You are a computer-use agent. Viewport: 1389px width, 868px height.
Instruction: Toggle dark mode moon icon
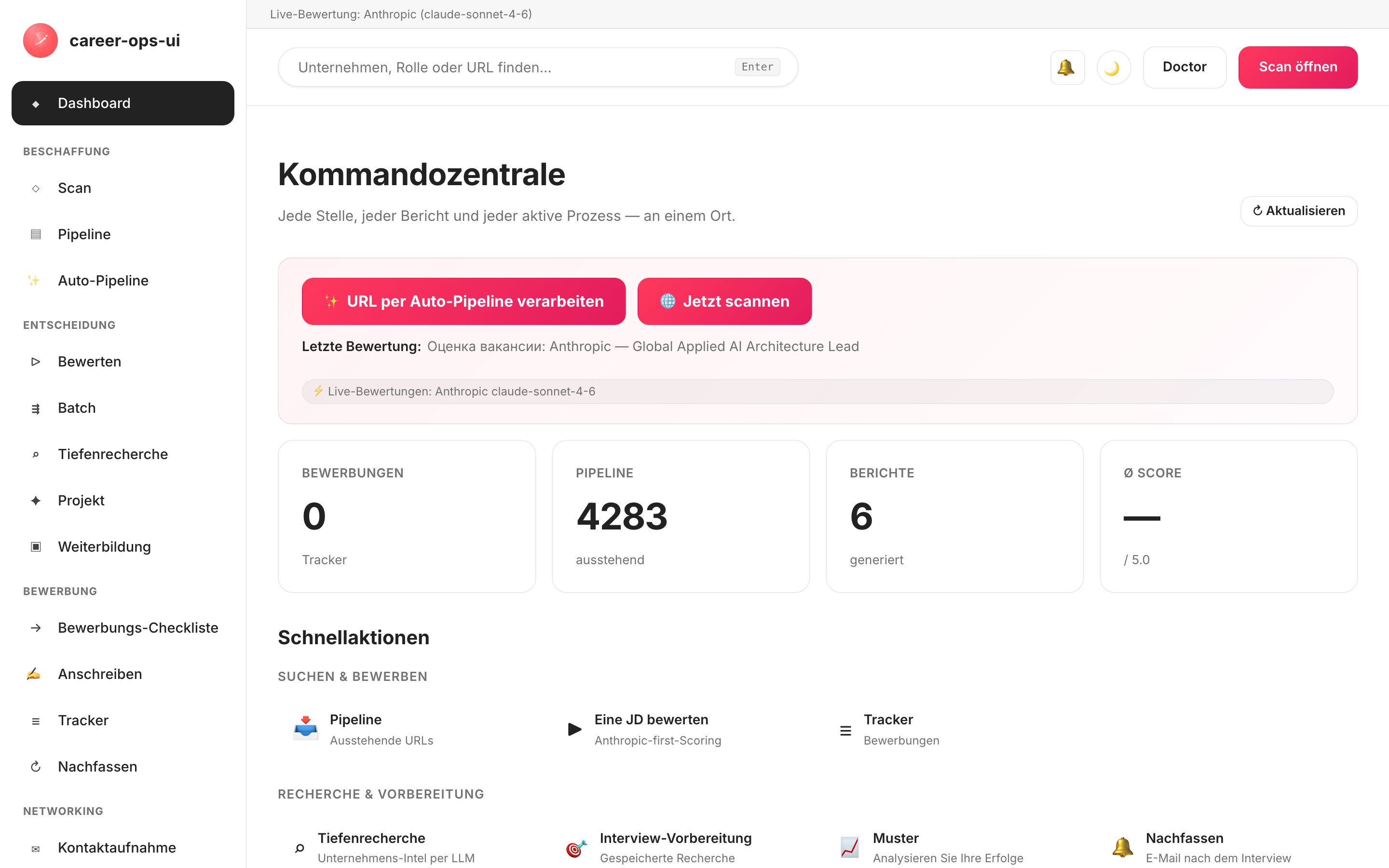[x=1113, y=67]
